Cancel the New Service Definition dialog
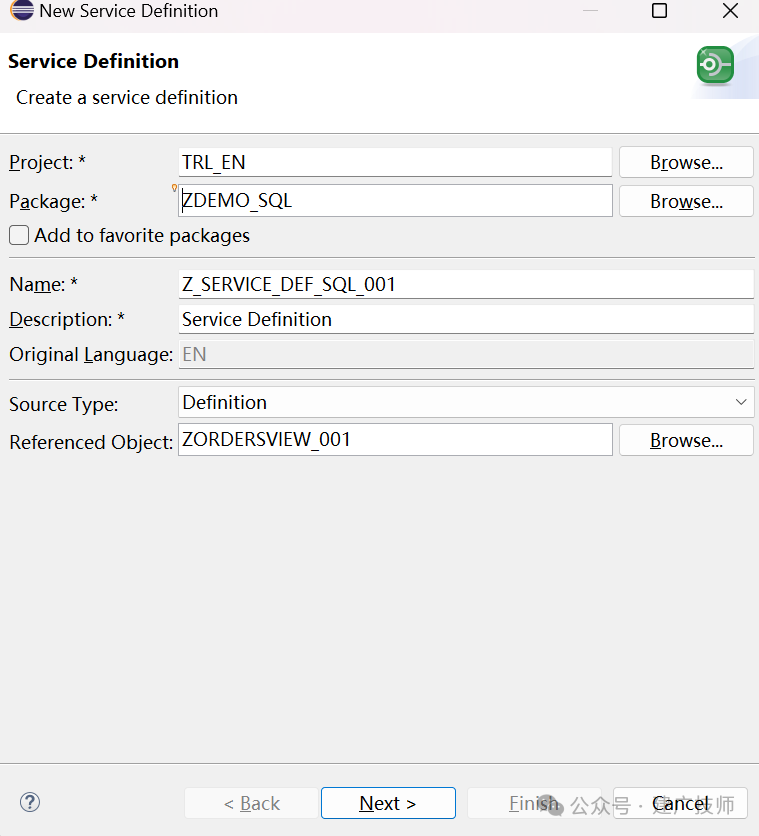 (680, 803)
